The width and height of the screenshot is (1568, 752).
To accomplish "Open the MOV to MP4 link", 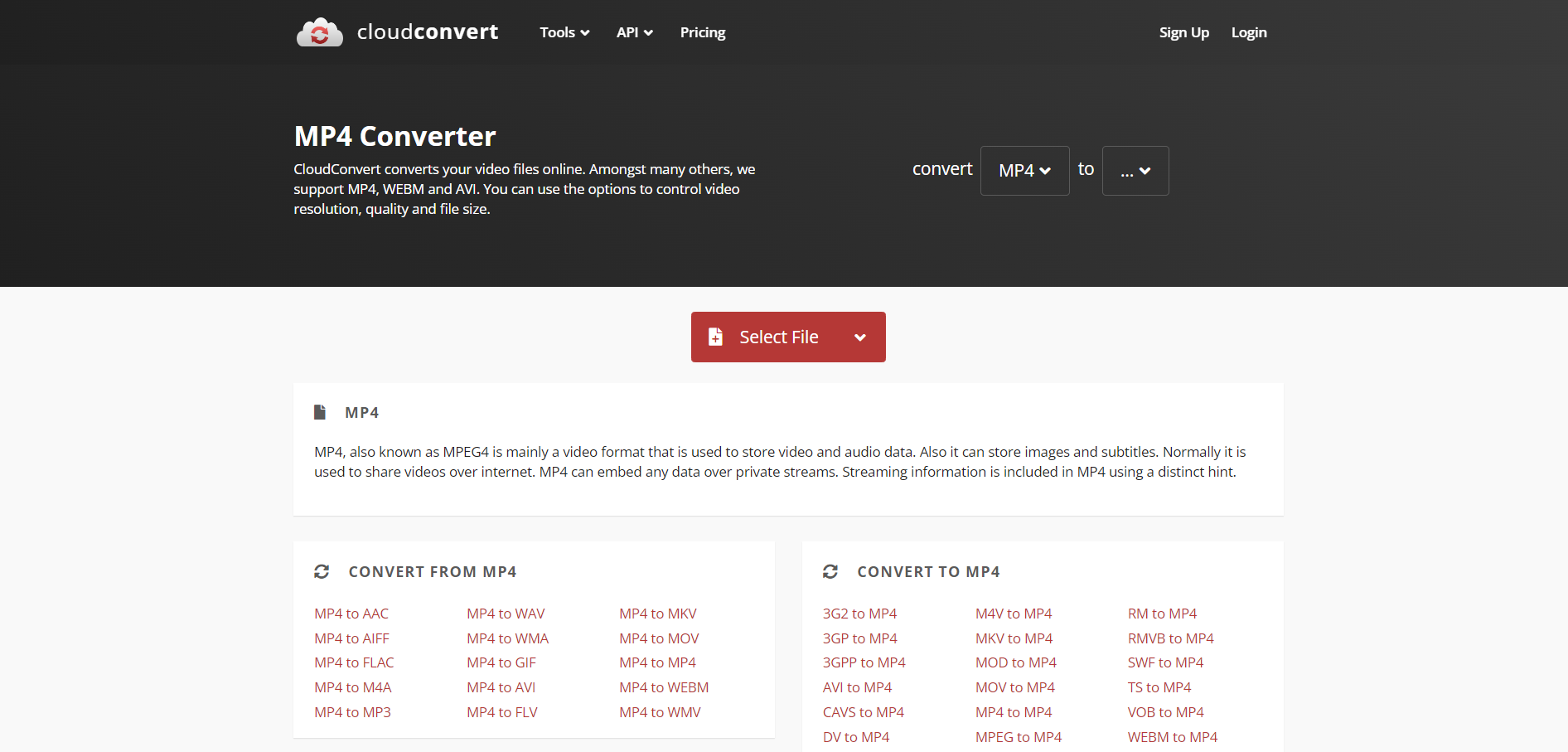I will click(x=1015, y=687).
